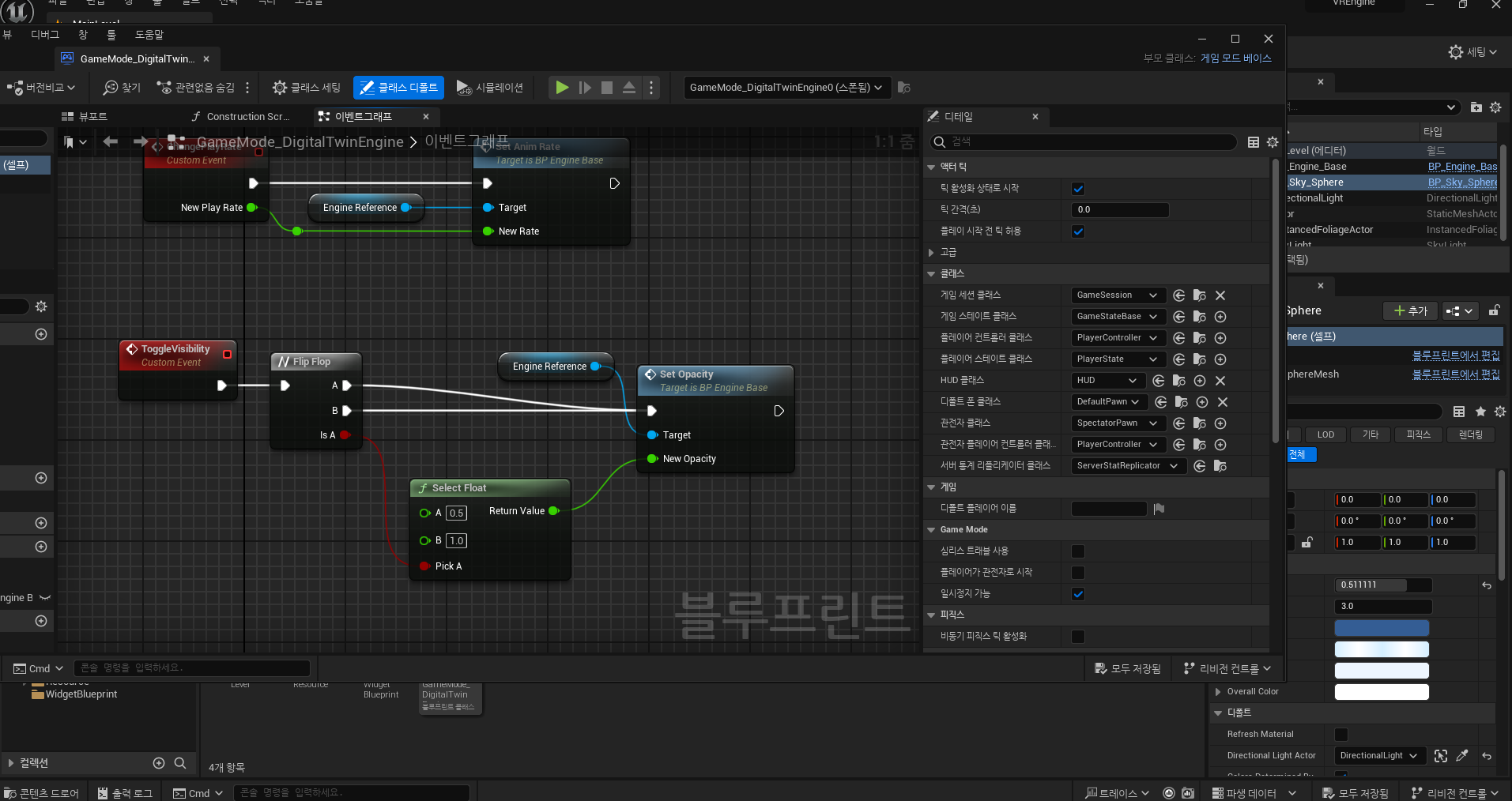Navigate back in graph history
Image resolution: width=1512 pixels, height=801 pixels.
pos(111,141)
